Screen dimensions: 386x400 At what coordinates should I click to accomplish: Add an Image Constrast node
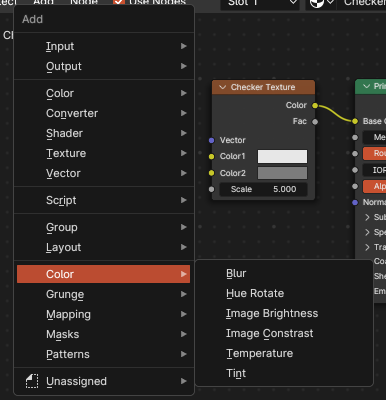pos(284,333)
